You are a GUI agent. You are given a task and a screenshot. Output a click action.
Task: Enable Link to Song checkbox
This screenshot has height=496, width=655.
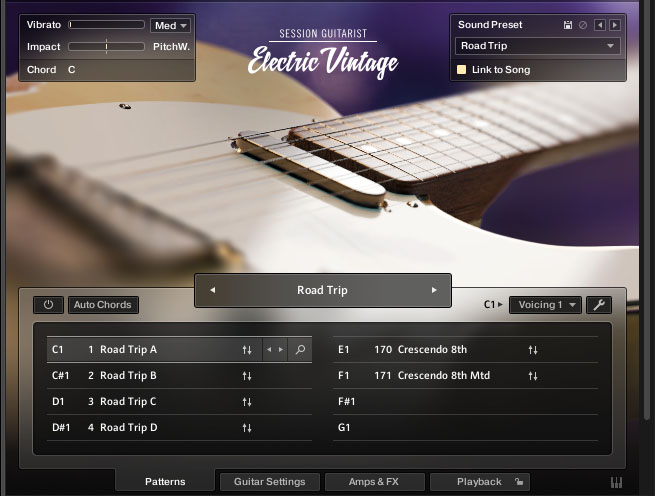click(x=462, y=70)
